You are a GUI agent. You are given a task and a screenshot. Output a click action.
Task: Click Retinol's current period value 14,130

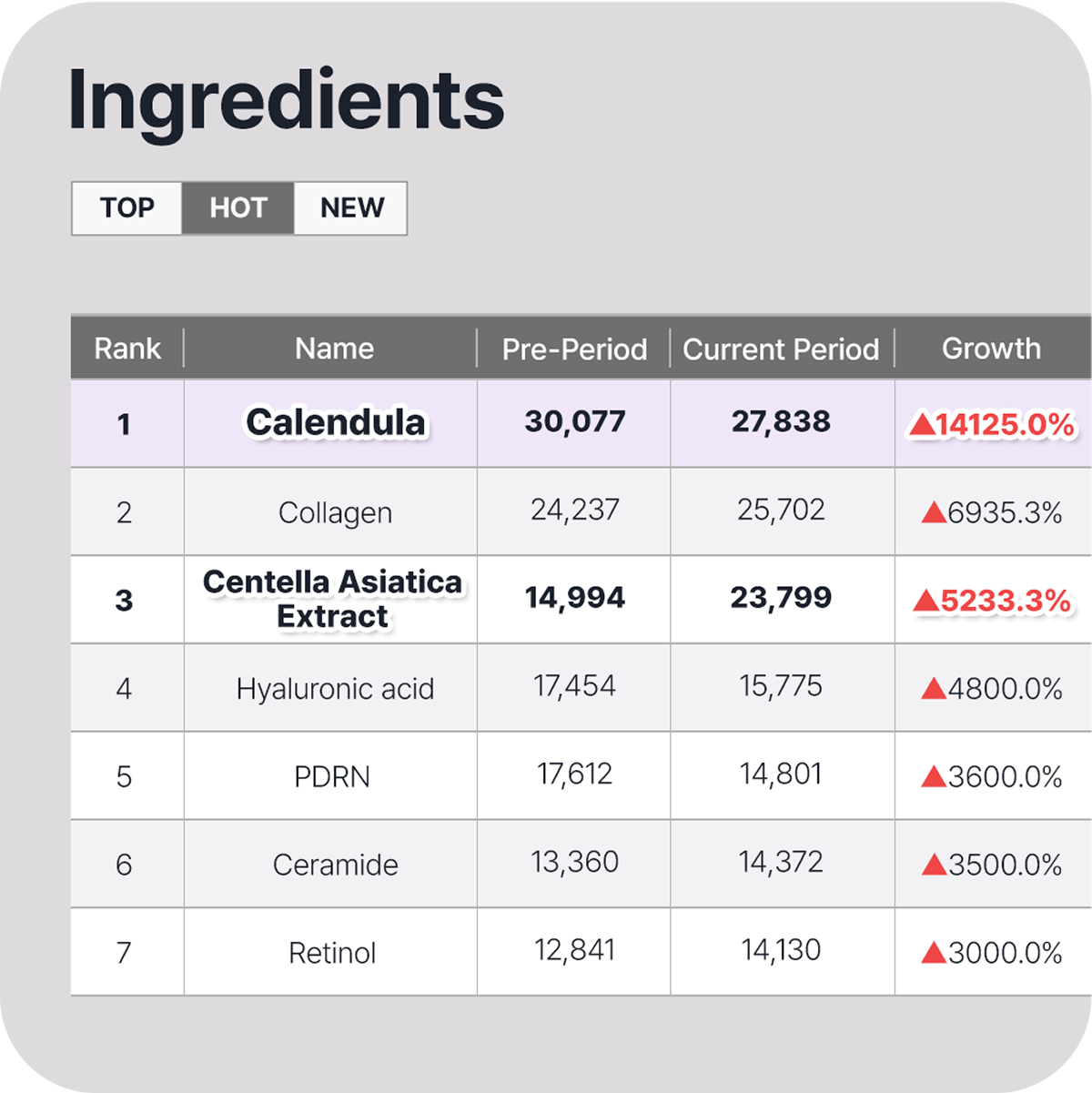781,950
